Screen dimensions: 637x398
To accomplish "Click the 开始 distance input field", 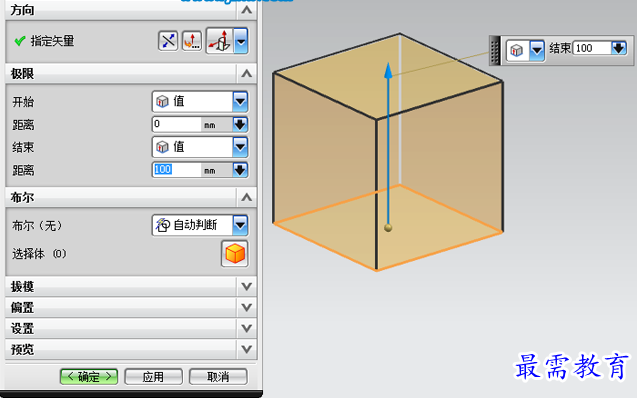I will [x=177, y=124].
